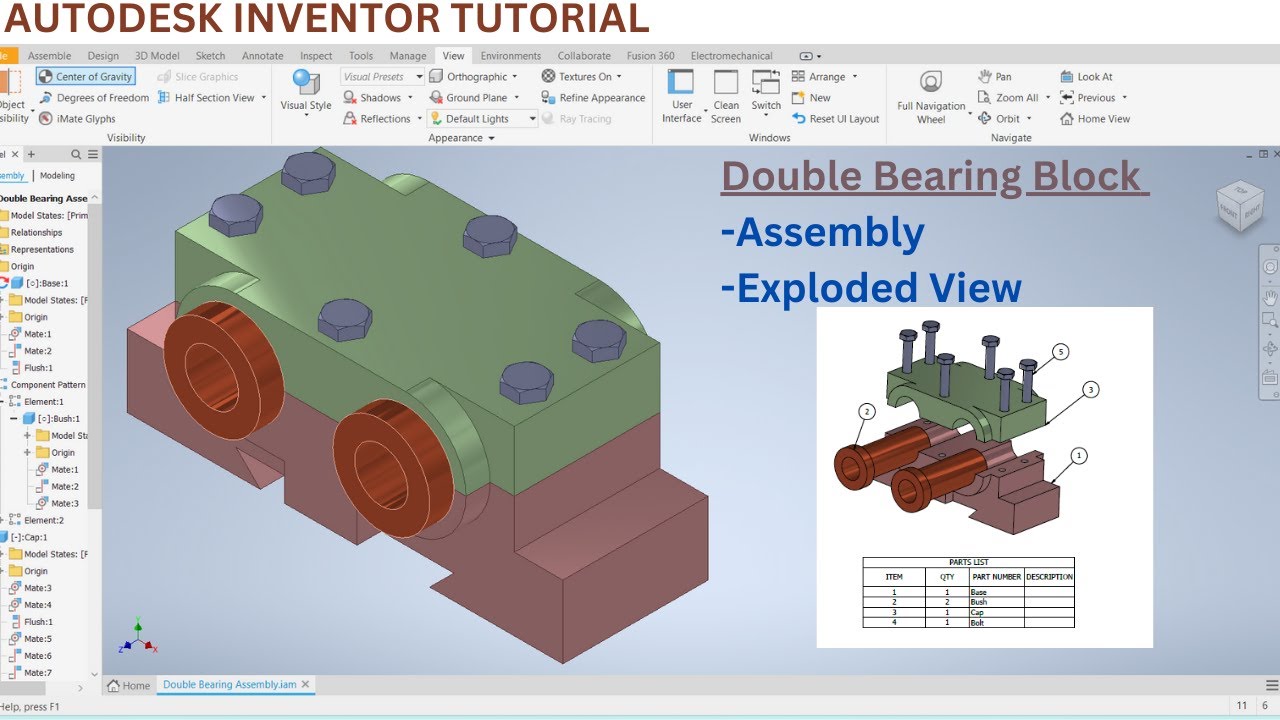Open Half Section View dropdown arrow

[264, 98]
